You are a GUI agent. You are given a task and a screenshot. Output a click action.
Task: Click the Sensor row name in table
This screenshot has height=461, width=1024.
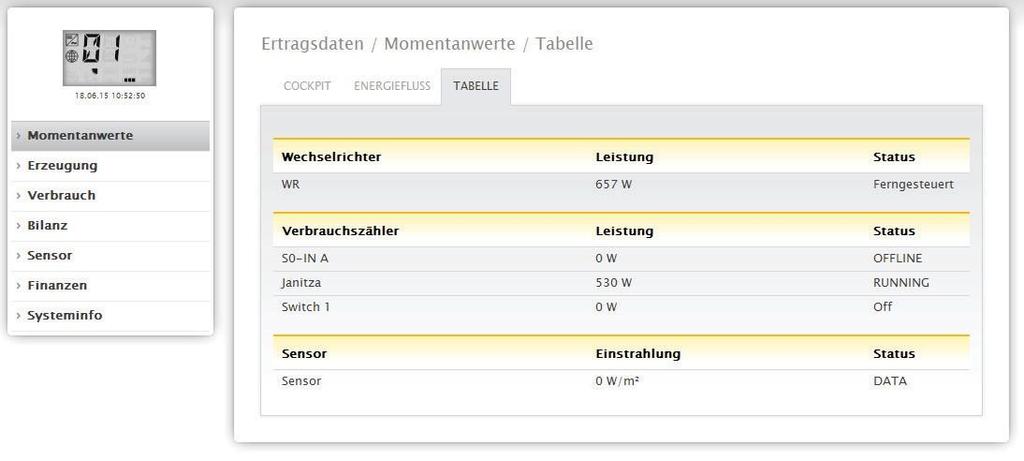[x=301, y=381]
